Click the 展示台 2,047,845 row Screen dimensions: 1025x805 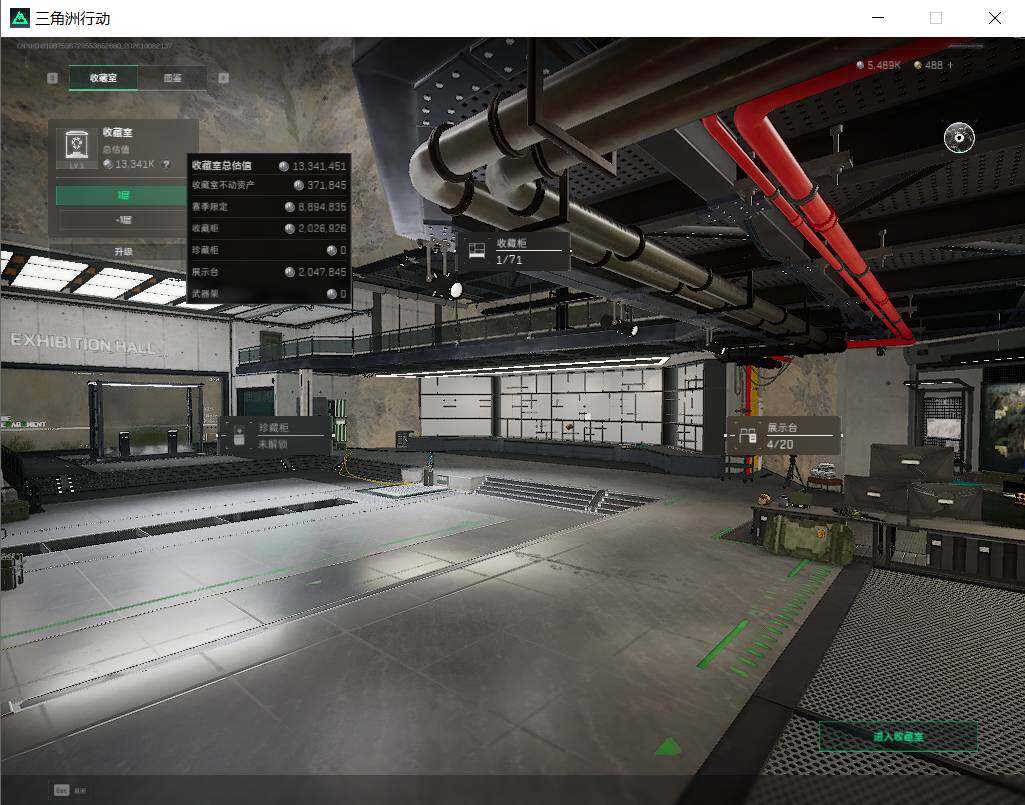269,272
